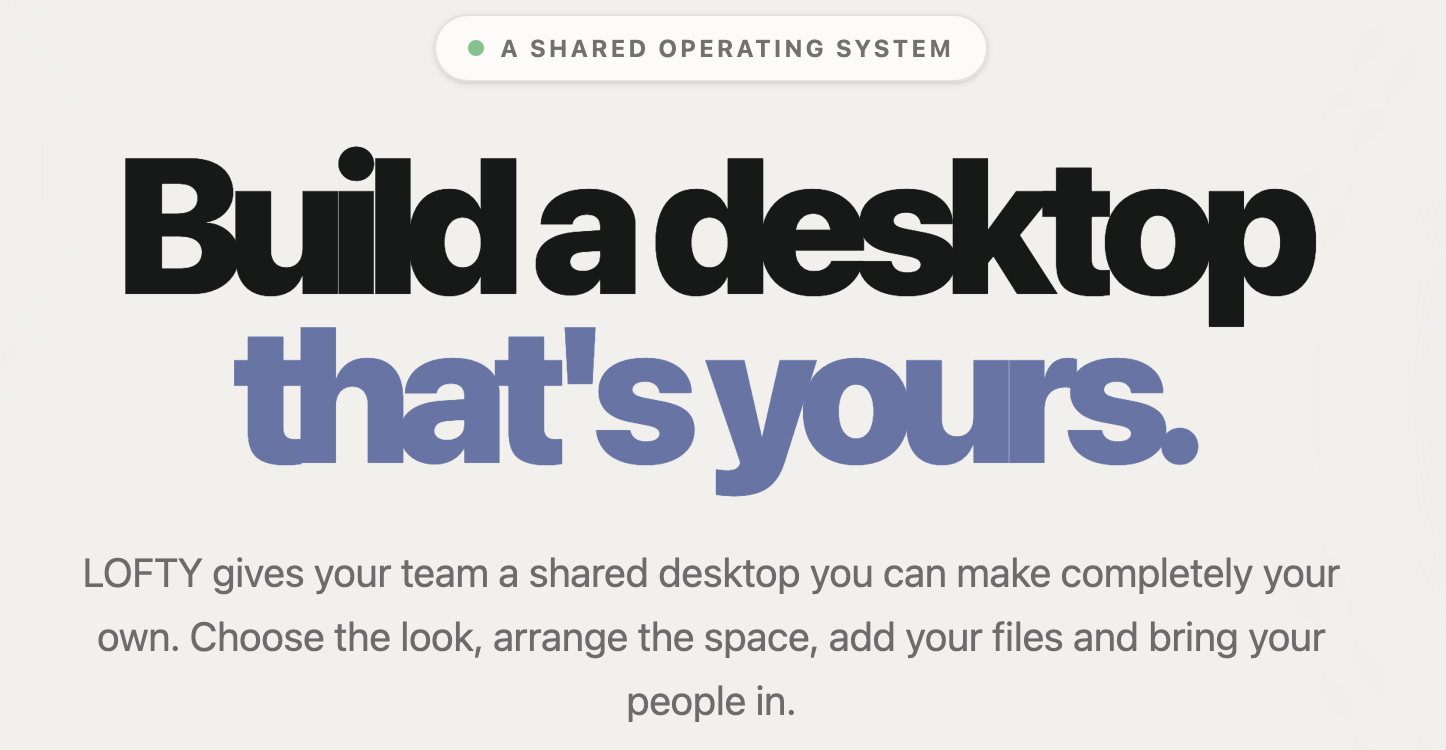Image resolution: width=1446 pixels, height=750 pixels.
Task: Click the paragraph starting "LOFTY gives your team"
Action: 711,638
